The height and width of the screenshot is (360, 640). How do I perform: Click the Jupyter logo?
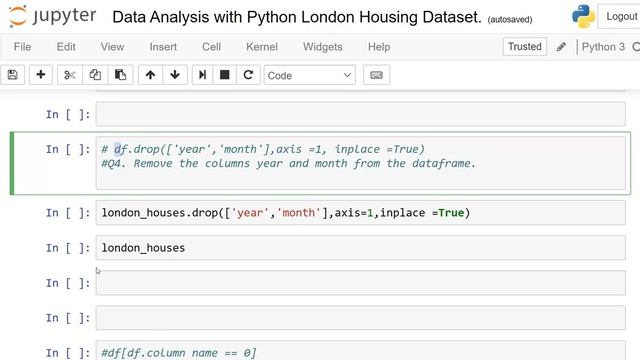tap(52, 16)
